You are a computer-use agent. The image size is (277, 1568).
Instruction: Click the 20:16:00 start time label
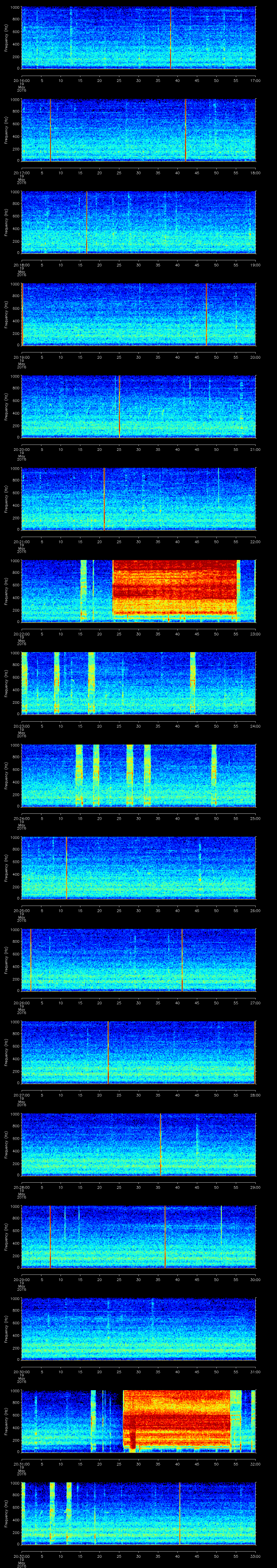21,80
